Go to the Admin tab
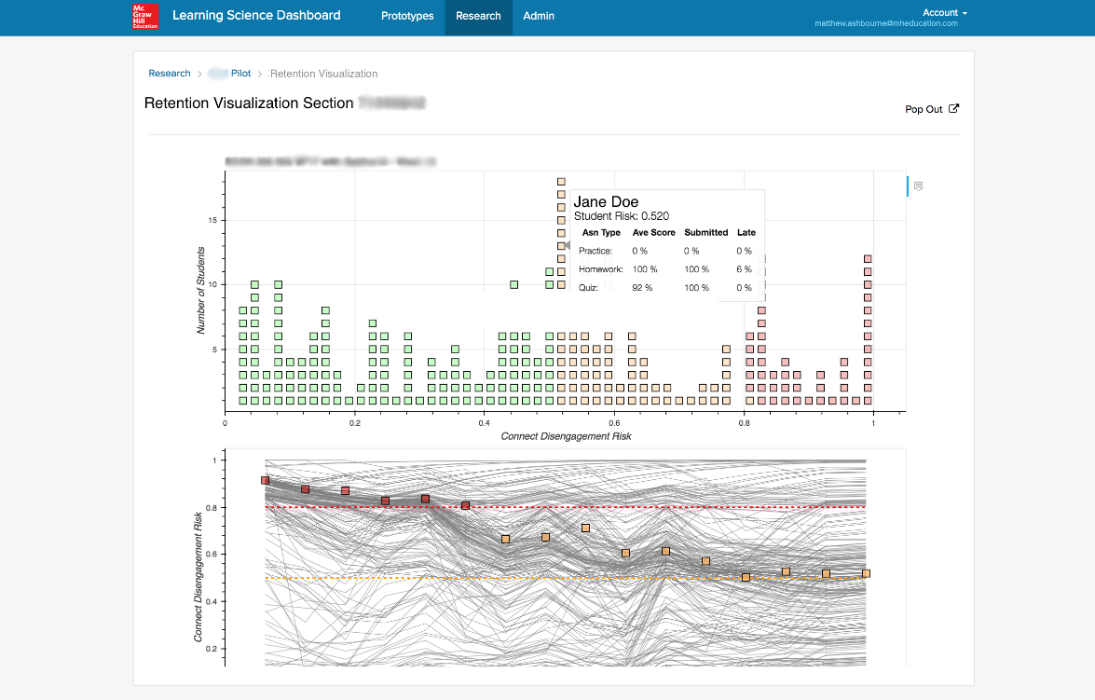Screen dimensions: 1095x700 coord(538,16)
